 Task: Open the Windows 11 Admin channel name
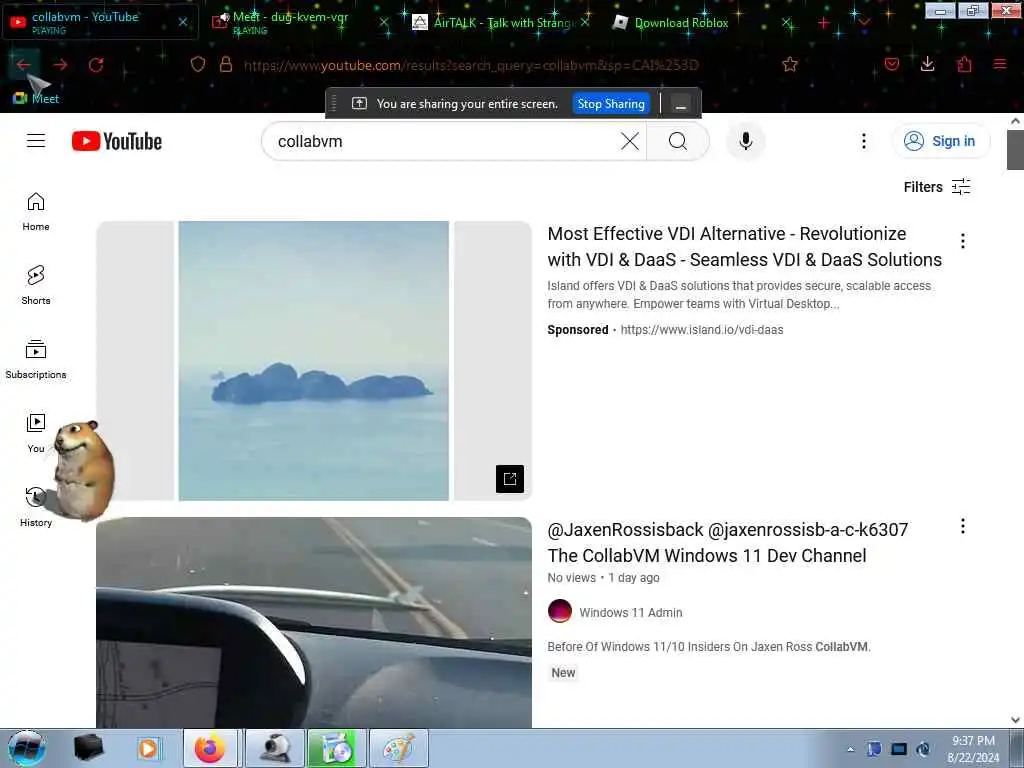[x=631, y=613]
